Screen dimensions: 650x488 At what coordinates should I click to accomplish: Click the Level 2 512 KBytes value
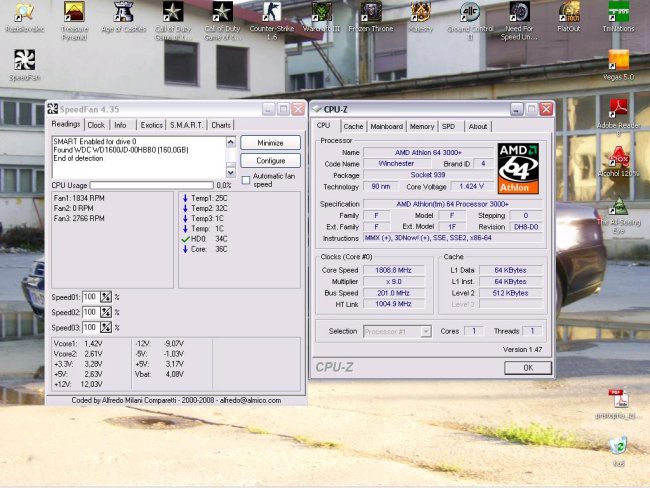tap(510, 293)
